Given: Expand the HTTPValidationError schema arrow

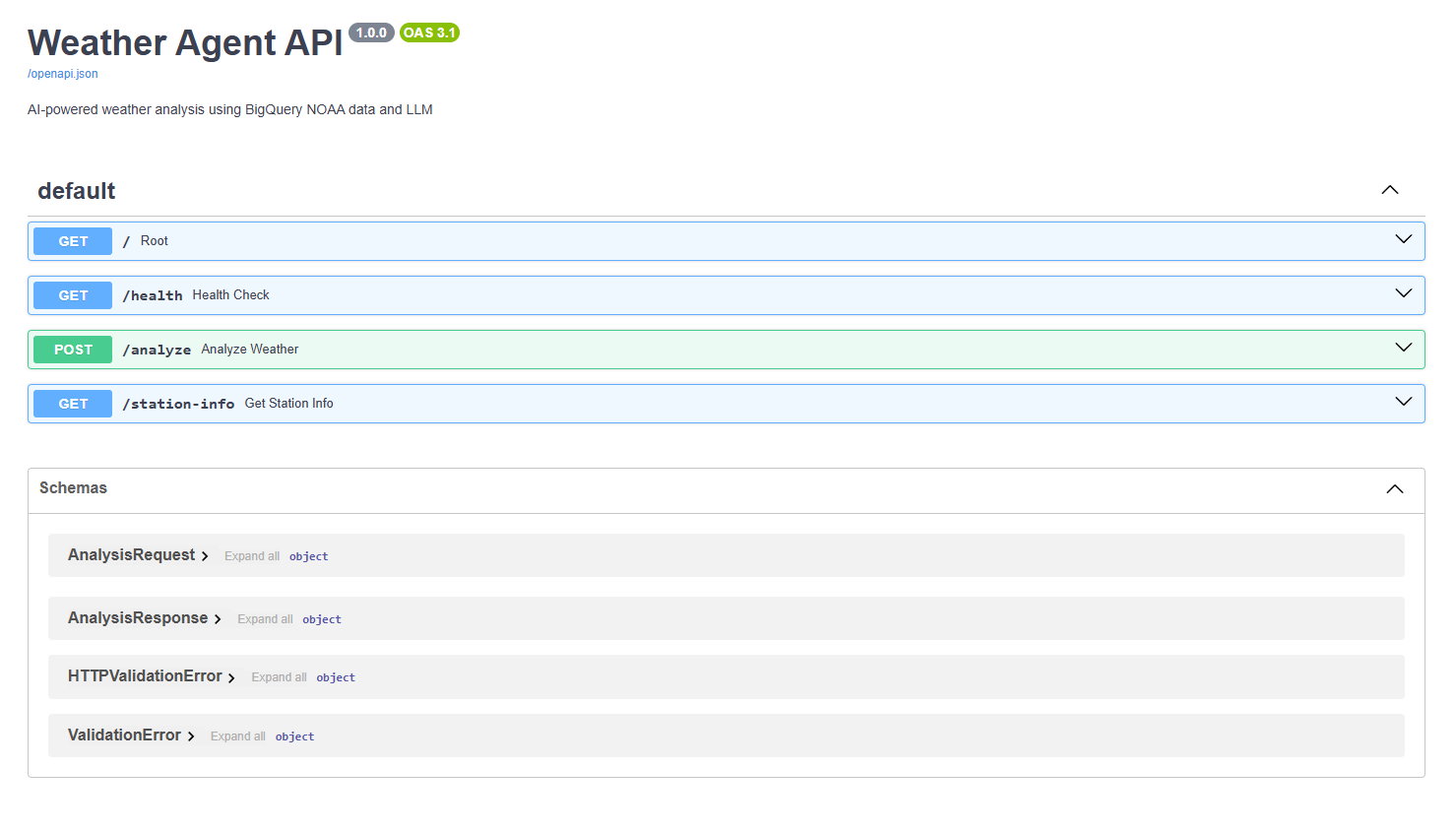Looking at the screenshot, I should tap(231, 677).
